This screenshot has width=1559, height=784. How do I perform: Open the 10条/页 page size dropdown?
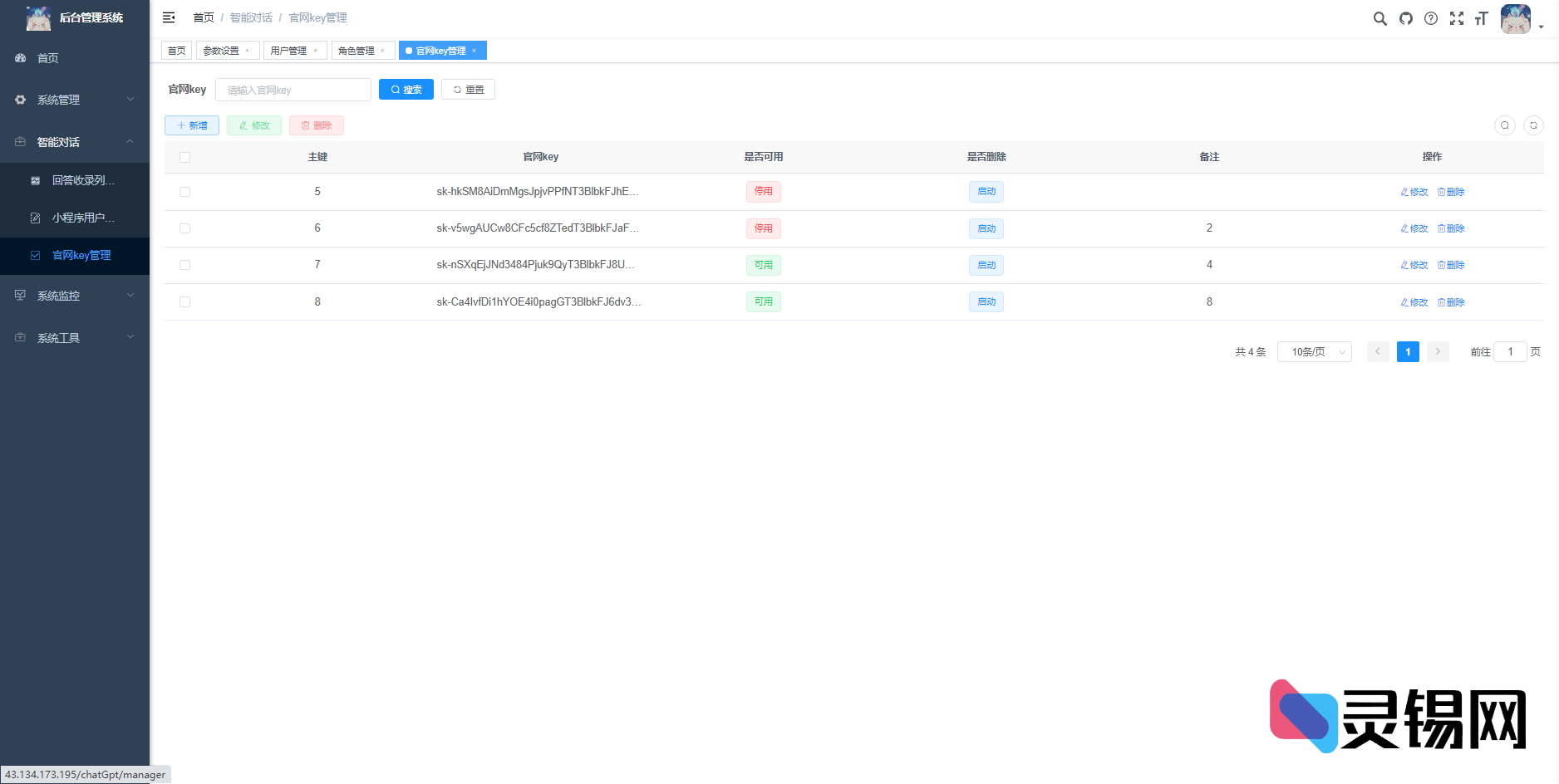pyautogui.click(x=1314, y=352)
